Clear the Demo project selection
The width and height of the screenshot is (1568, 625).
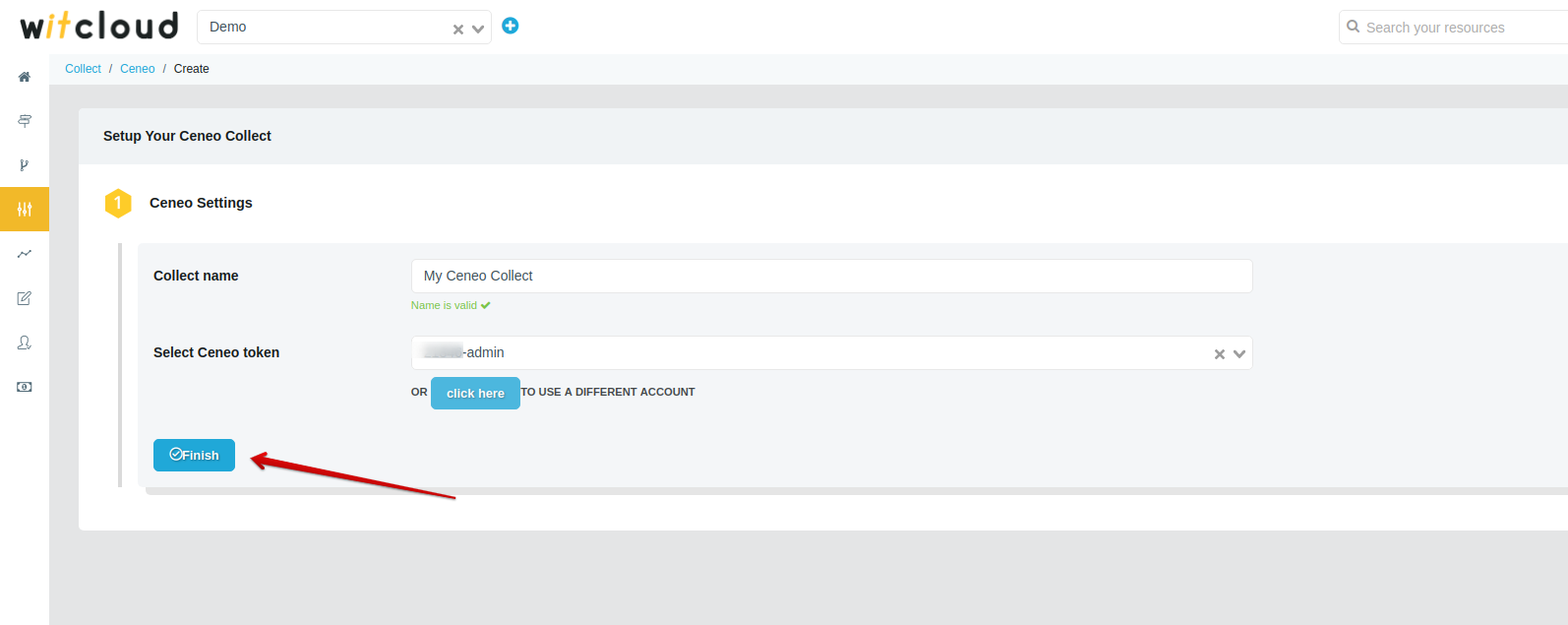click(x=458, y=30)
